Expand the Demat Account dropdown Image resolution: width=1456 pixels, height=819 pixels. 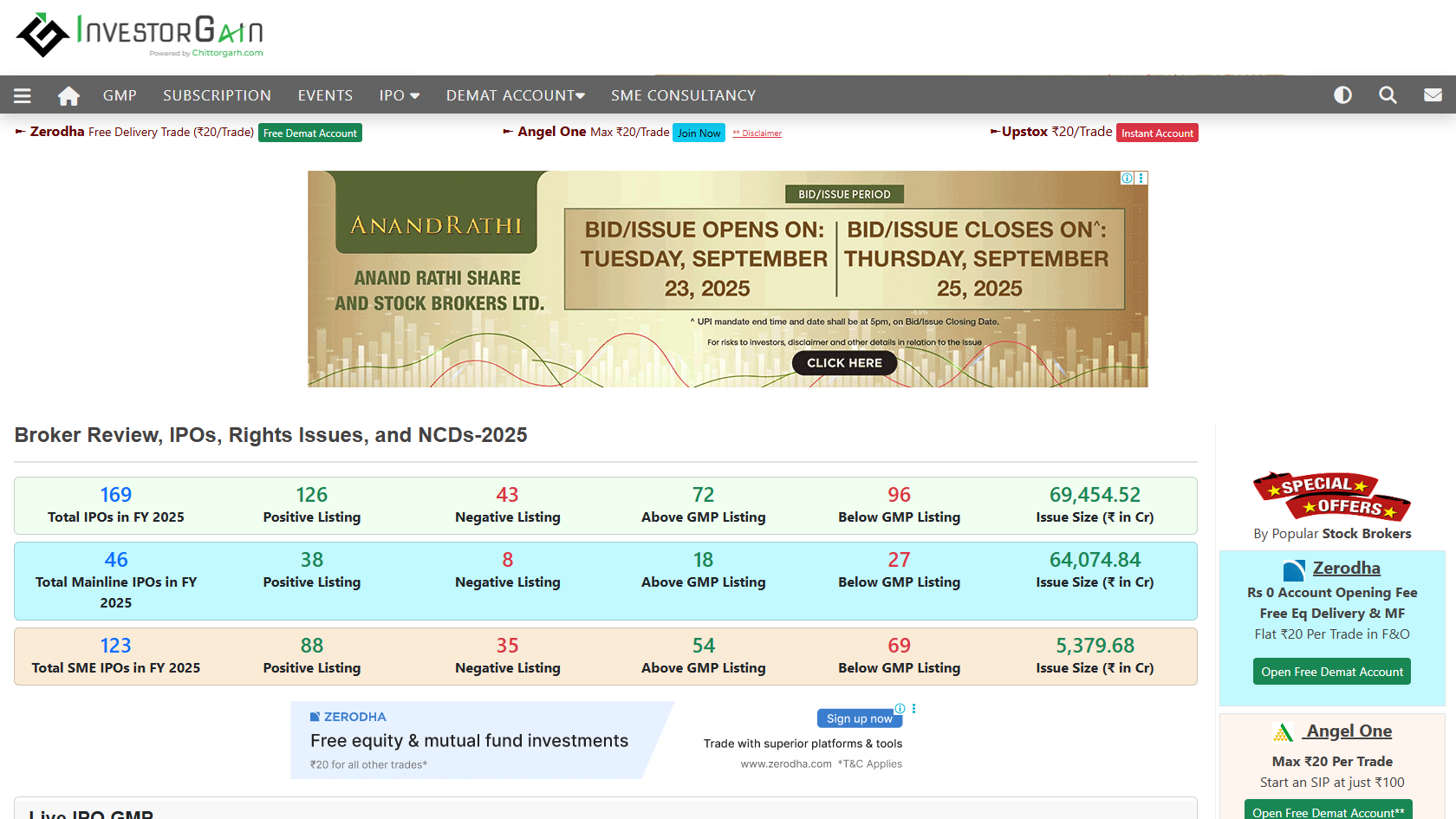(x=515, y=95)
